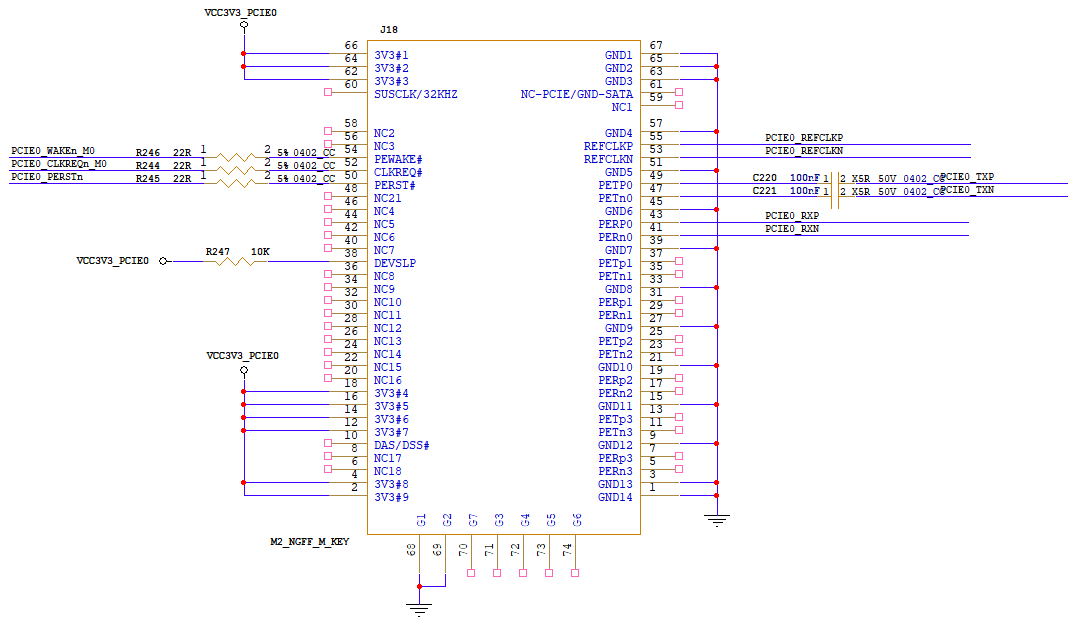Click VCC3V3_PCIE0 power port at top
1087x633 pixels.
244,25
